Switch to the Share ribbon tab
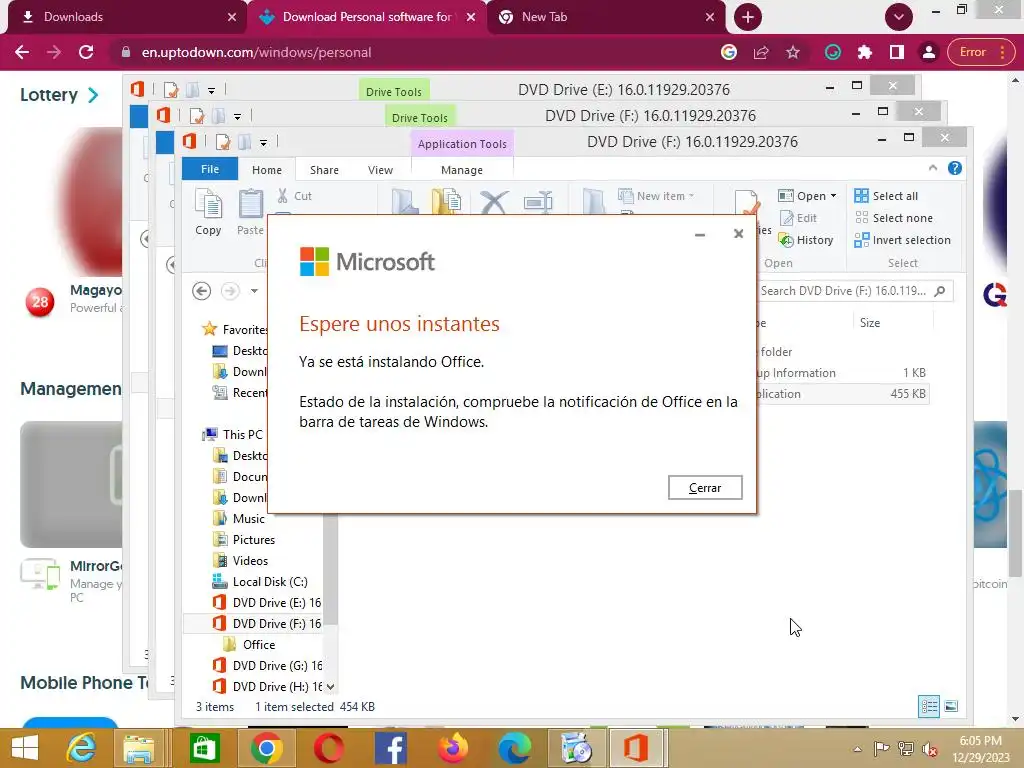The width and height of the screenshot is (1024, 768). click(324, 170)
